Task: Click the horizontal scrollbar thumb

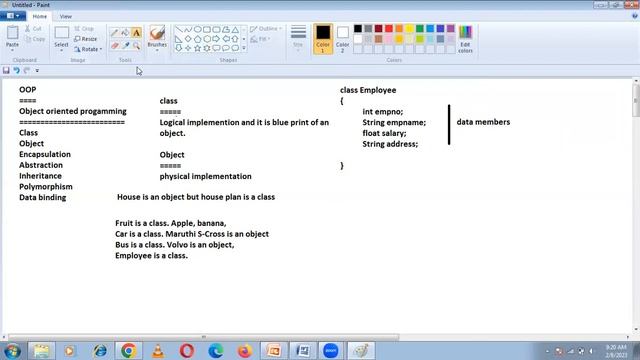Action: tap(203, 337)
